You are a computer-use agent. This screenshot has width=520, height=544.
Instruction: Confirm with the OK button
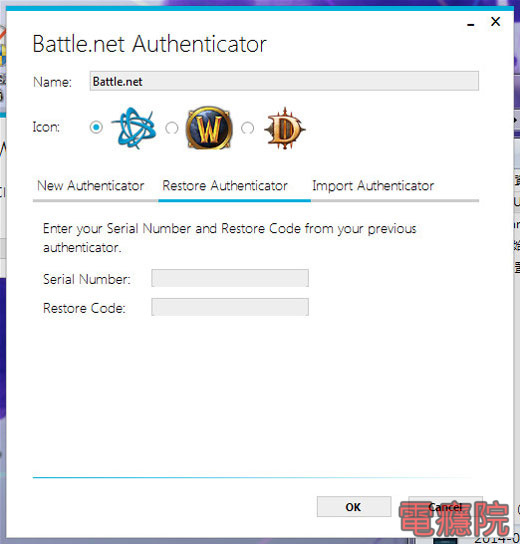click(x=354, y=507)
